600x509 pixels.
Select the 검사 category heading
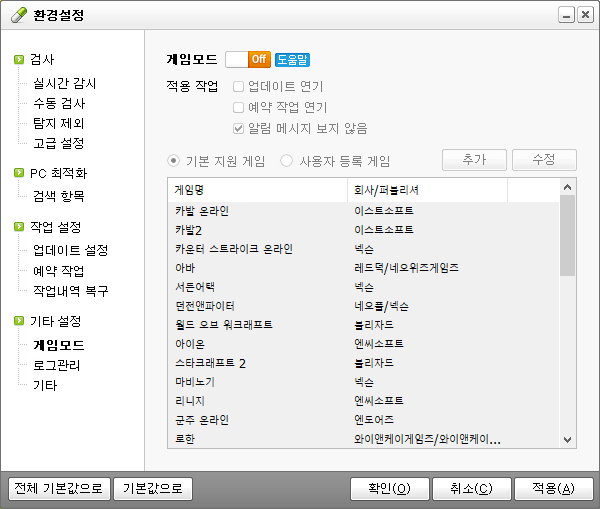(x=42, y=60)
